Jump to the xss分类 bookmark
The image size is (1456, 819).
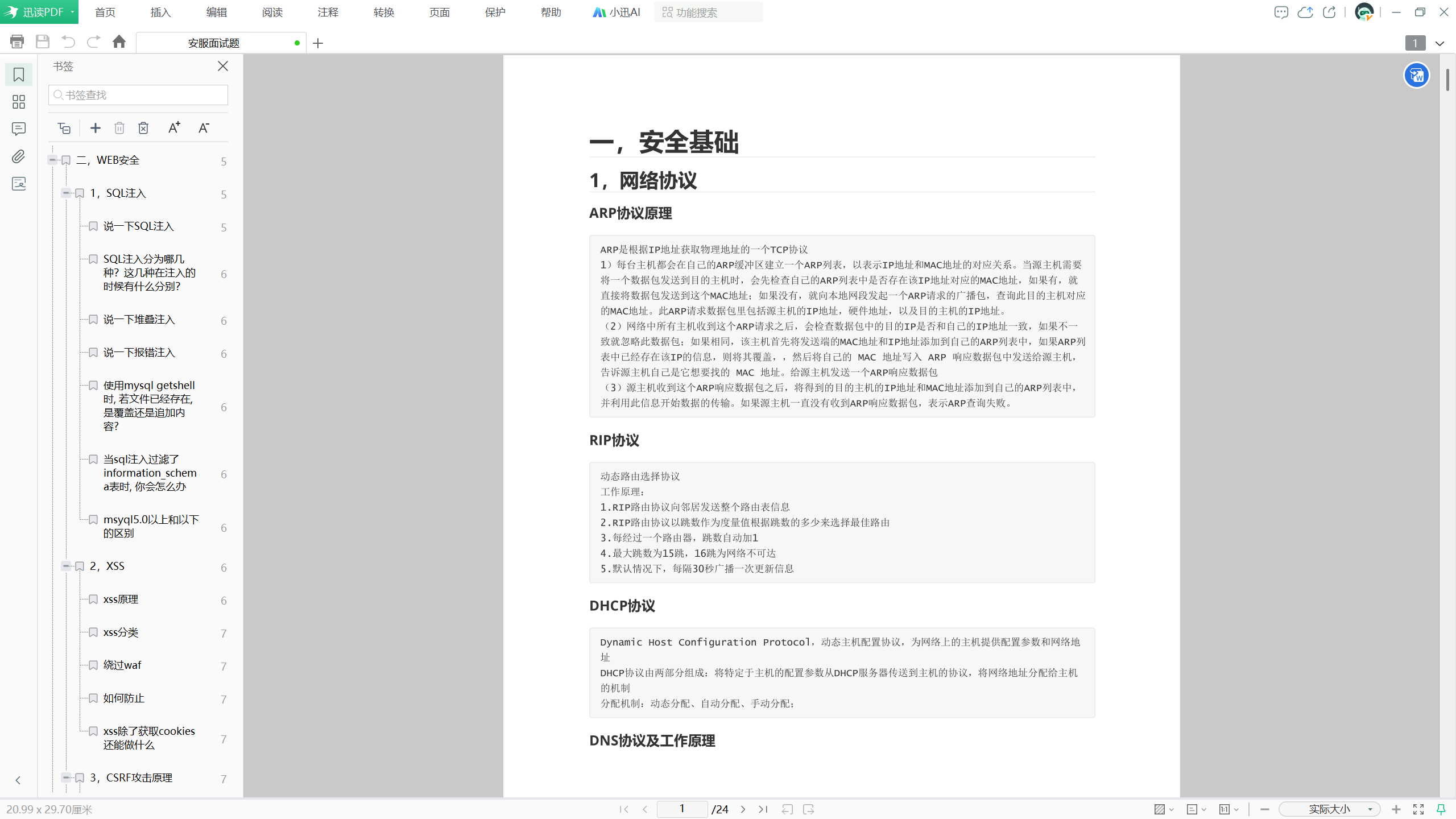[x=121, y=632]
